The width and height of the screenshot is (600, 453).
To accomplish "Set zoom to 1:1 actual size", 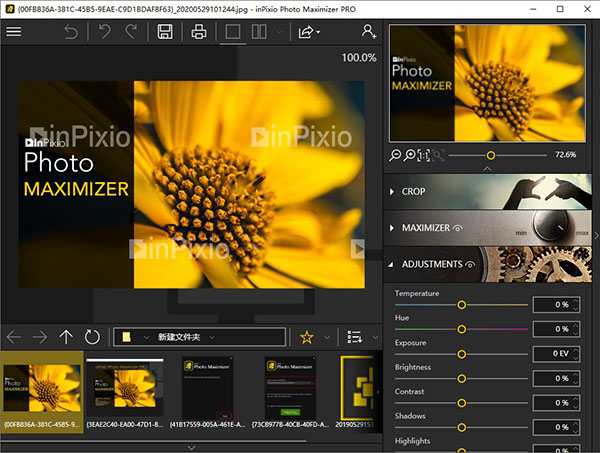I will [424, 155].
